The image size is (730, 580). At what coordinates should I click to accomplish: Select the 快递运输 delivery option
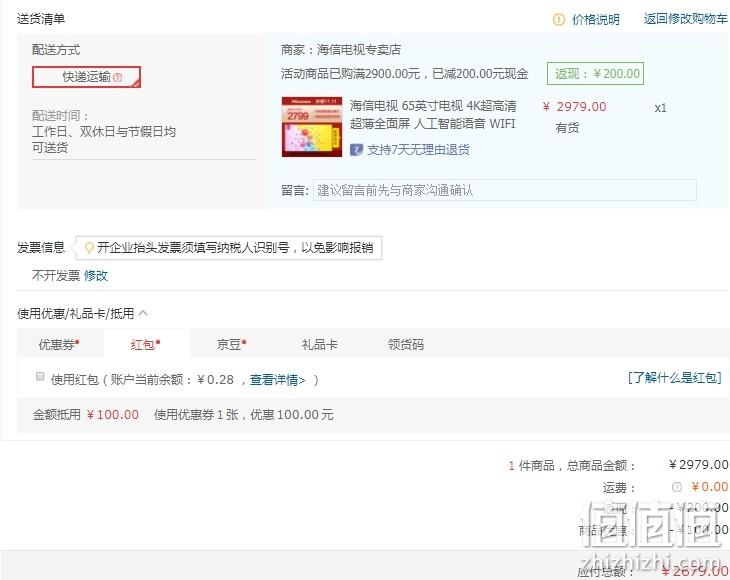click(x=86, y=77)
